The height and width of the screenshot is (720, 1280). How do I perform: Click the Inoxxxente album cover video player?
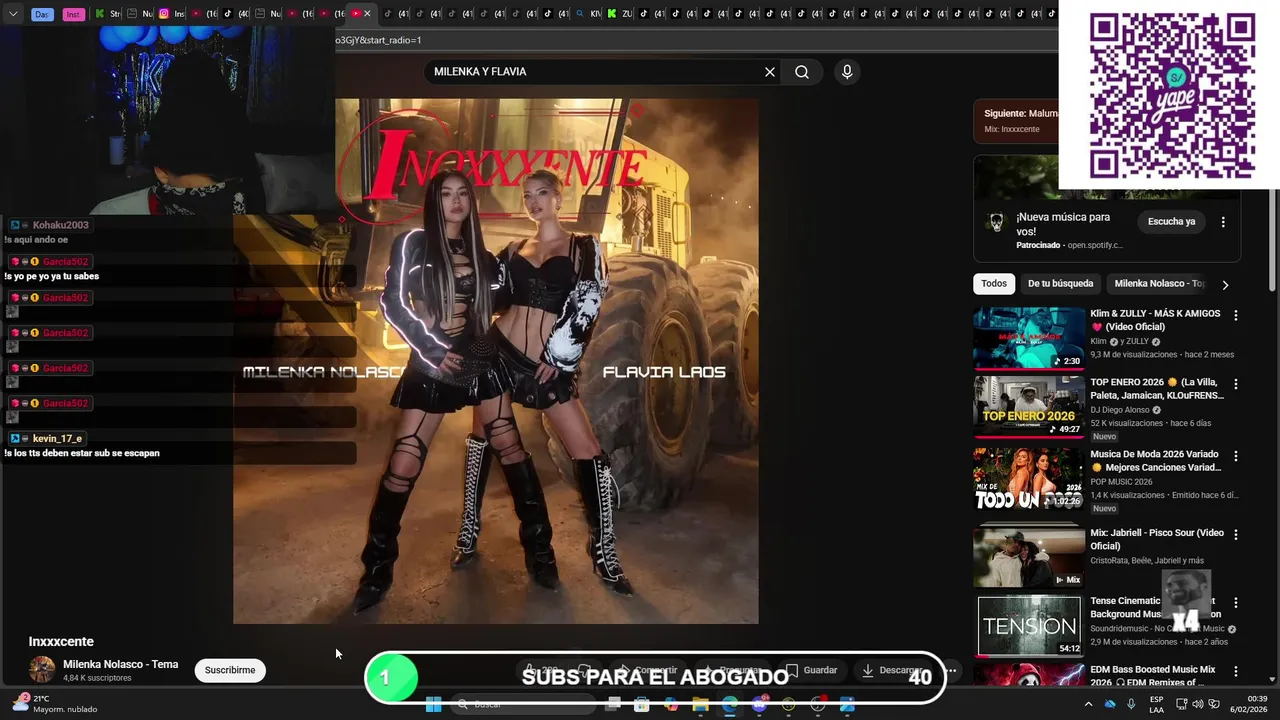496,361
